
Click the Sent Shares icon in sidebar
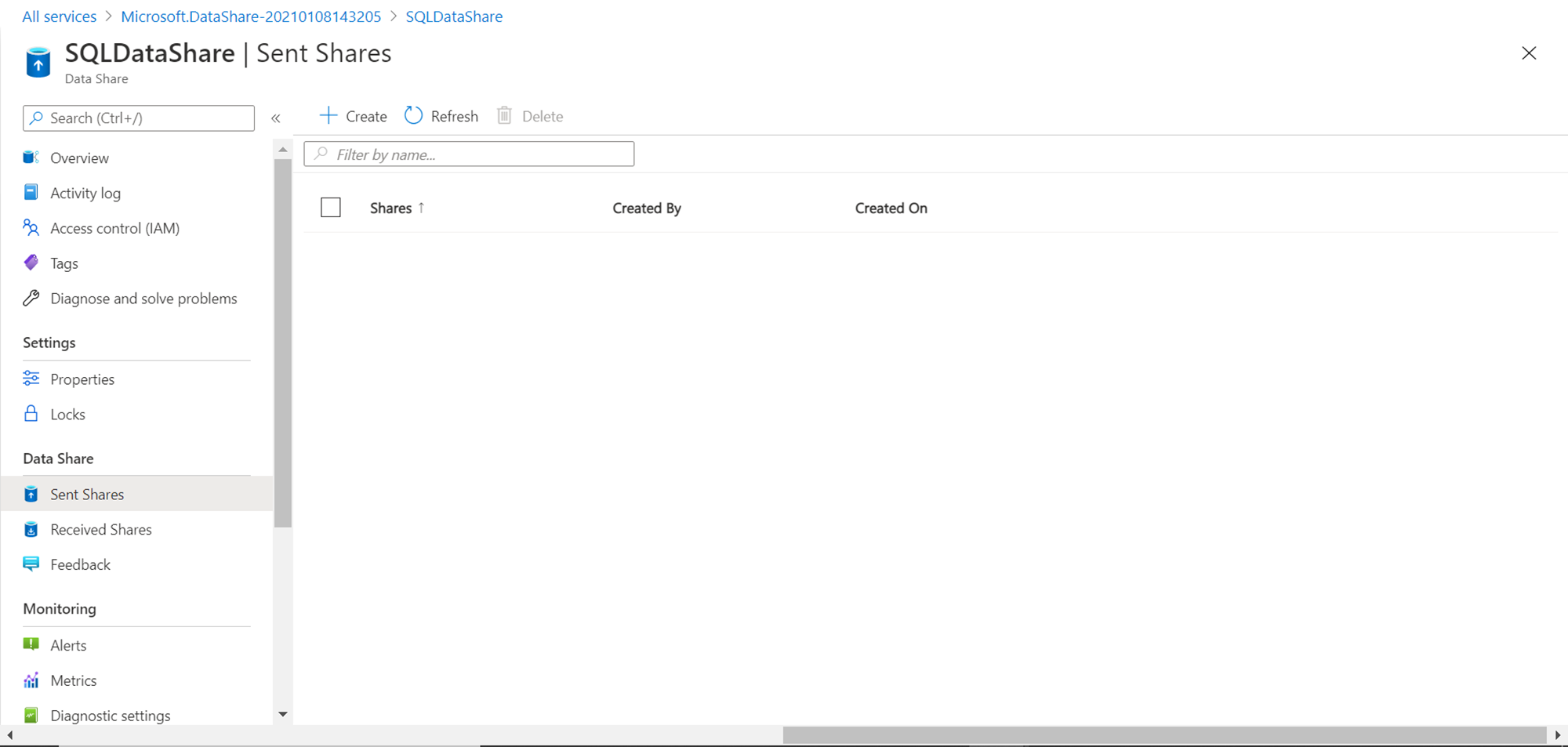[x=31, y=494]
